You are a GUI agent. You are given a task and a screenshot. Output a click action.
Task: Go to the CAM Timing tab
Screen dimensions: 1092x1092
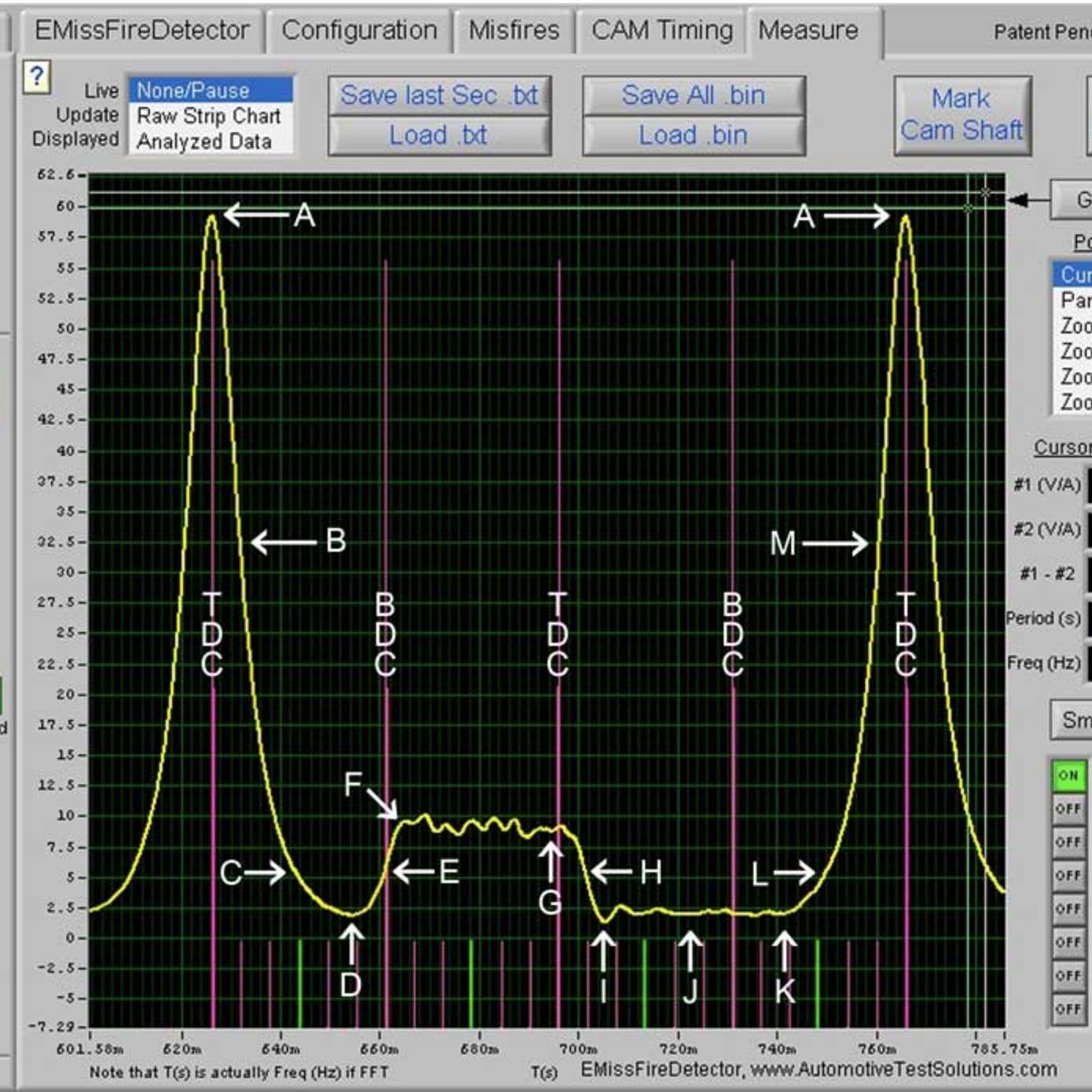pos(661,31)
